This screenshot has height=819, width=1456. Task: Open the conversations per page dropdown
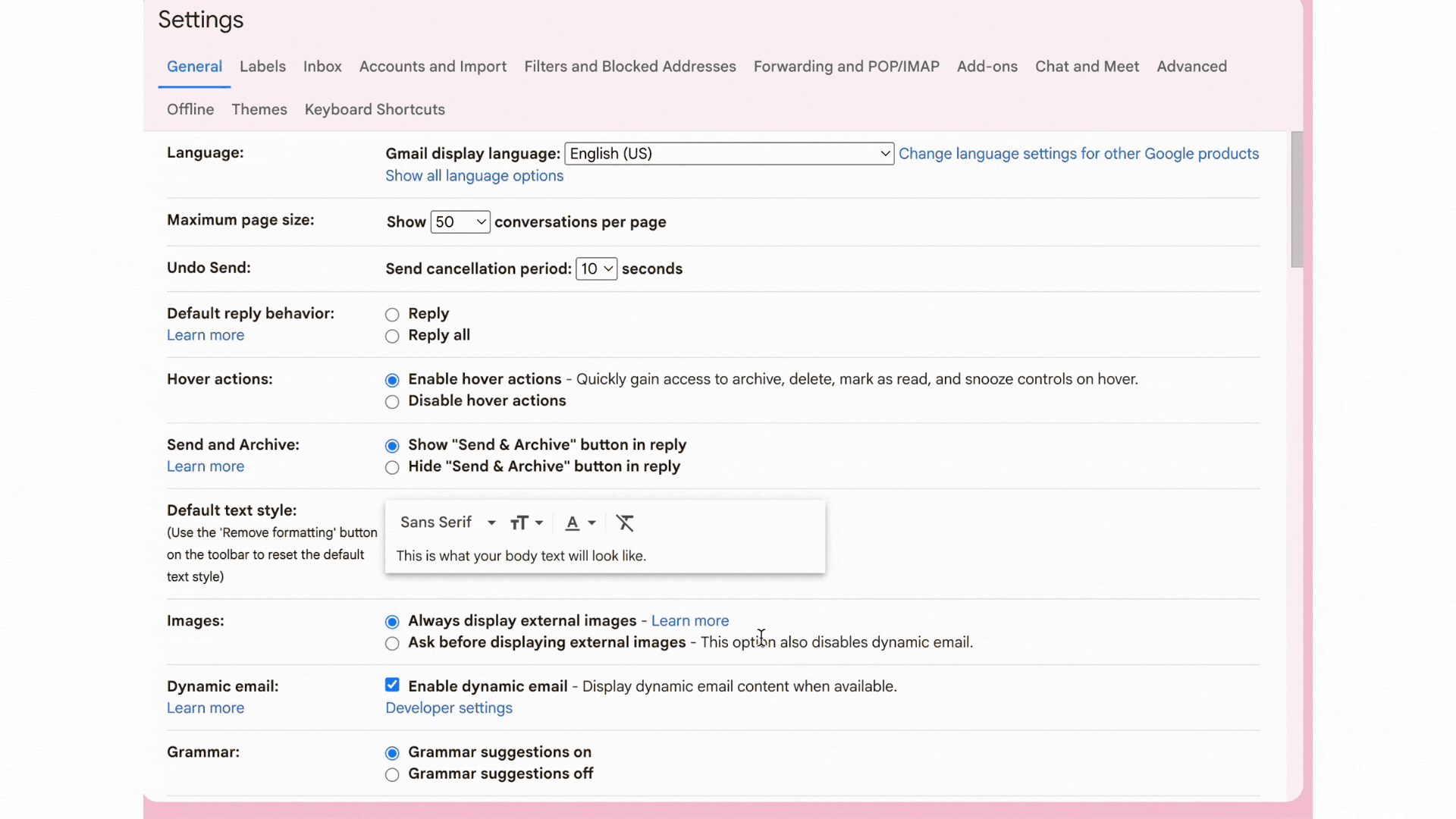pyautogui.click(x=460, y=222)
